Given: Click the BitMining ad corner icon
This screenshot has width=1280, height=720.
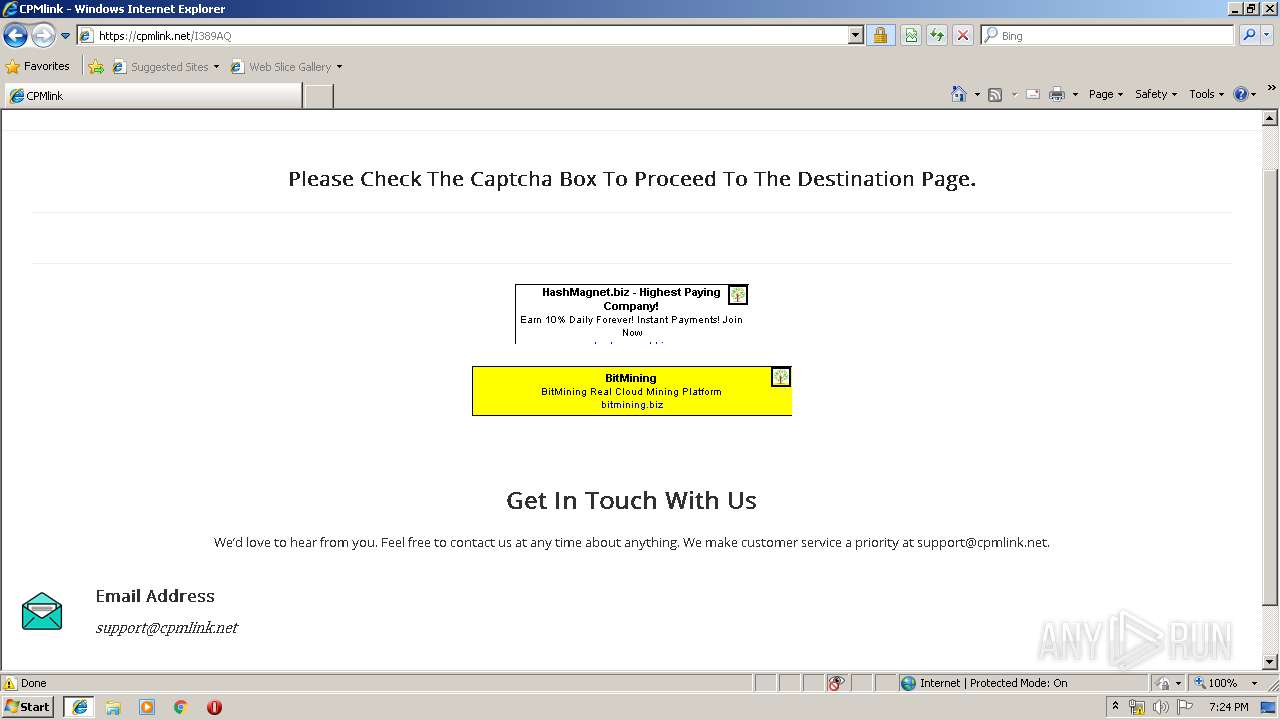Looking at the screenshot, I should point(781,377).
